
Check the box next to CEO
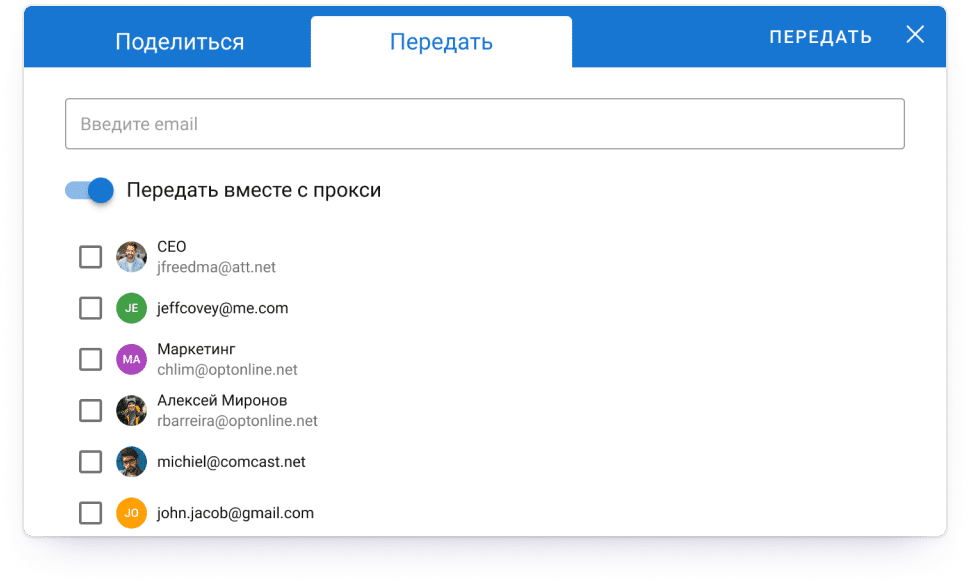(90, 257)
